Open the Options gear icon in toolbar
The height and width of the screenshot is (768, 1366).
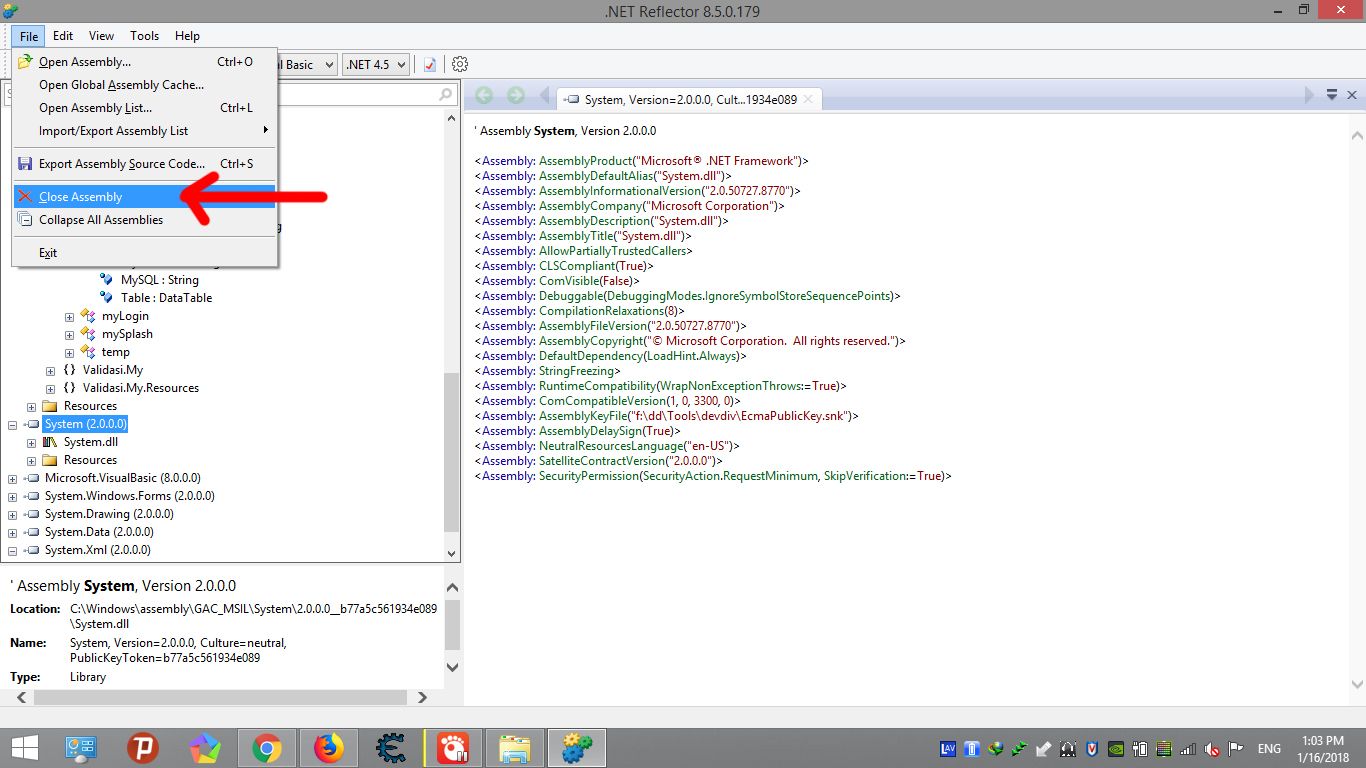460,64
